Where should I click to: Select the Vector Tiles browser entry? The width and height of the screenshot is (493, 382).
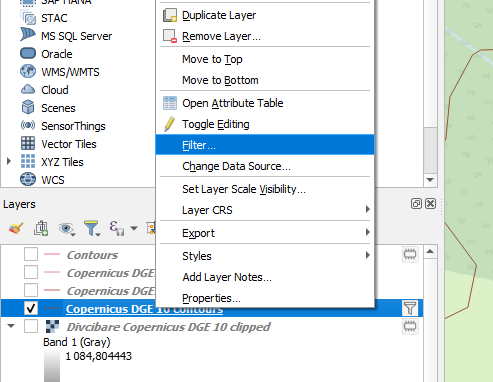[69, 144]
